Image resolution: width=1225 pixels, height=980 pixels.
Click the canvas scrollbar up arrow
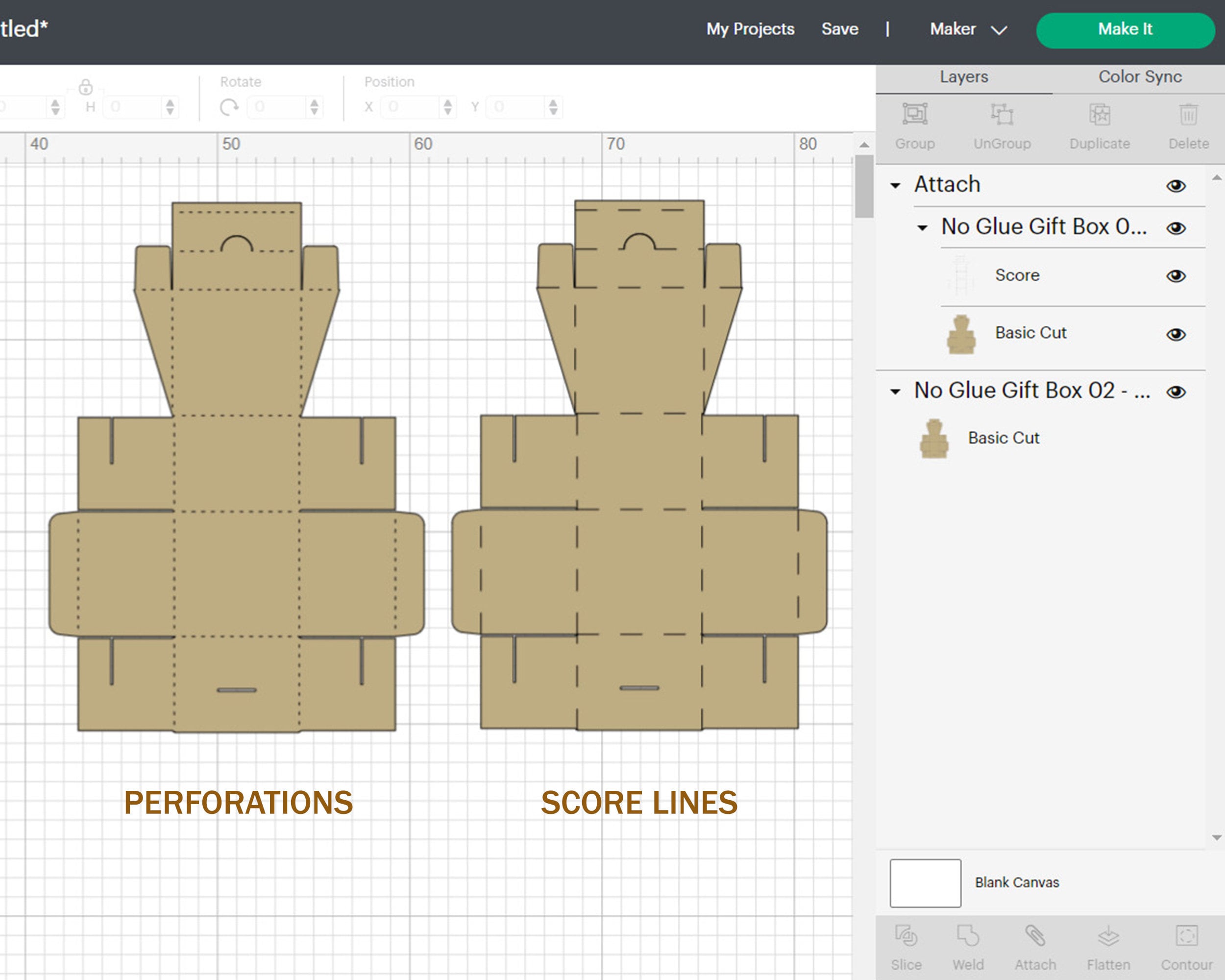(864, 145)
